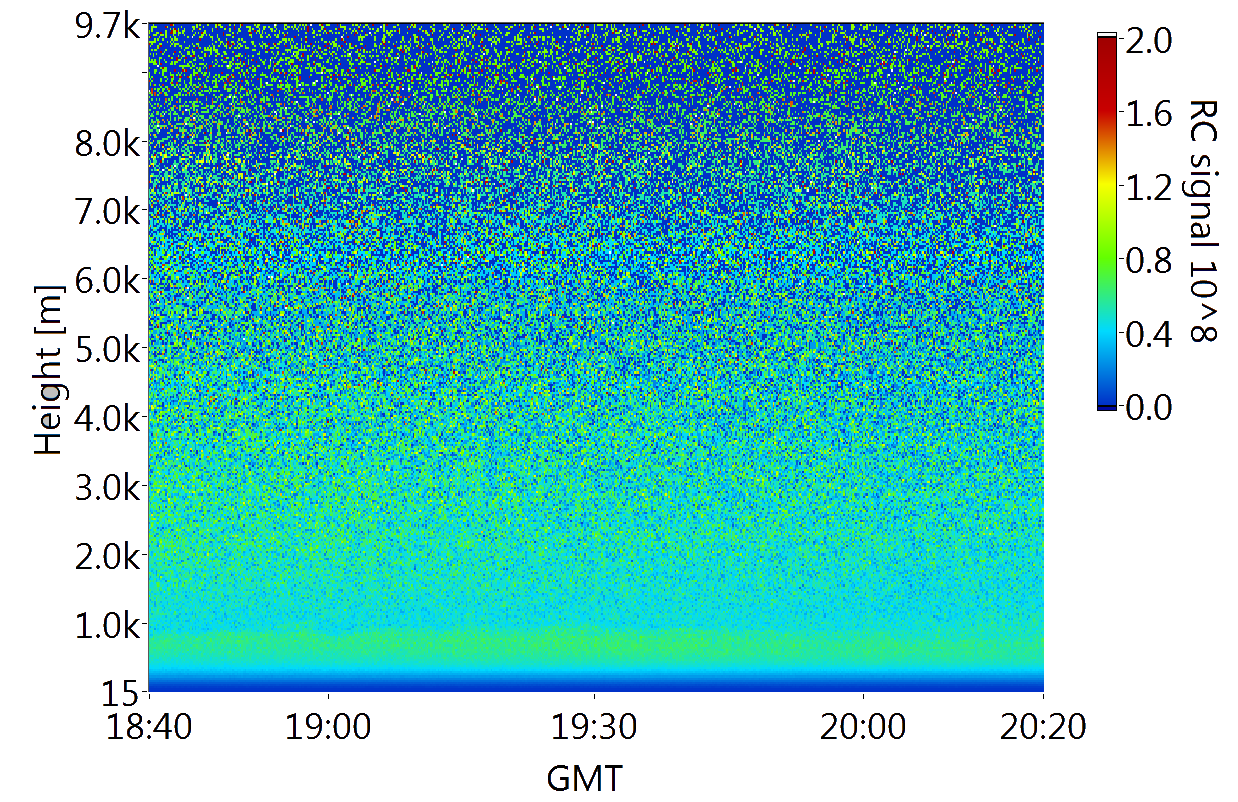Viewport: 1238px width, 802px height.
Task: Click the 0.4 colorbar scale label
Action: 1150,334
